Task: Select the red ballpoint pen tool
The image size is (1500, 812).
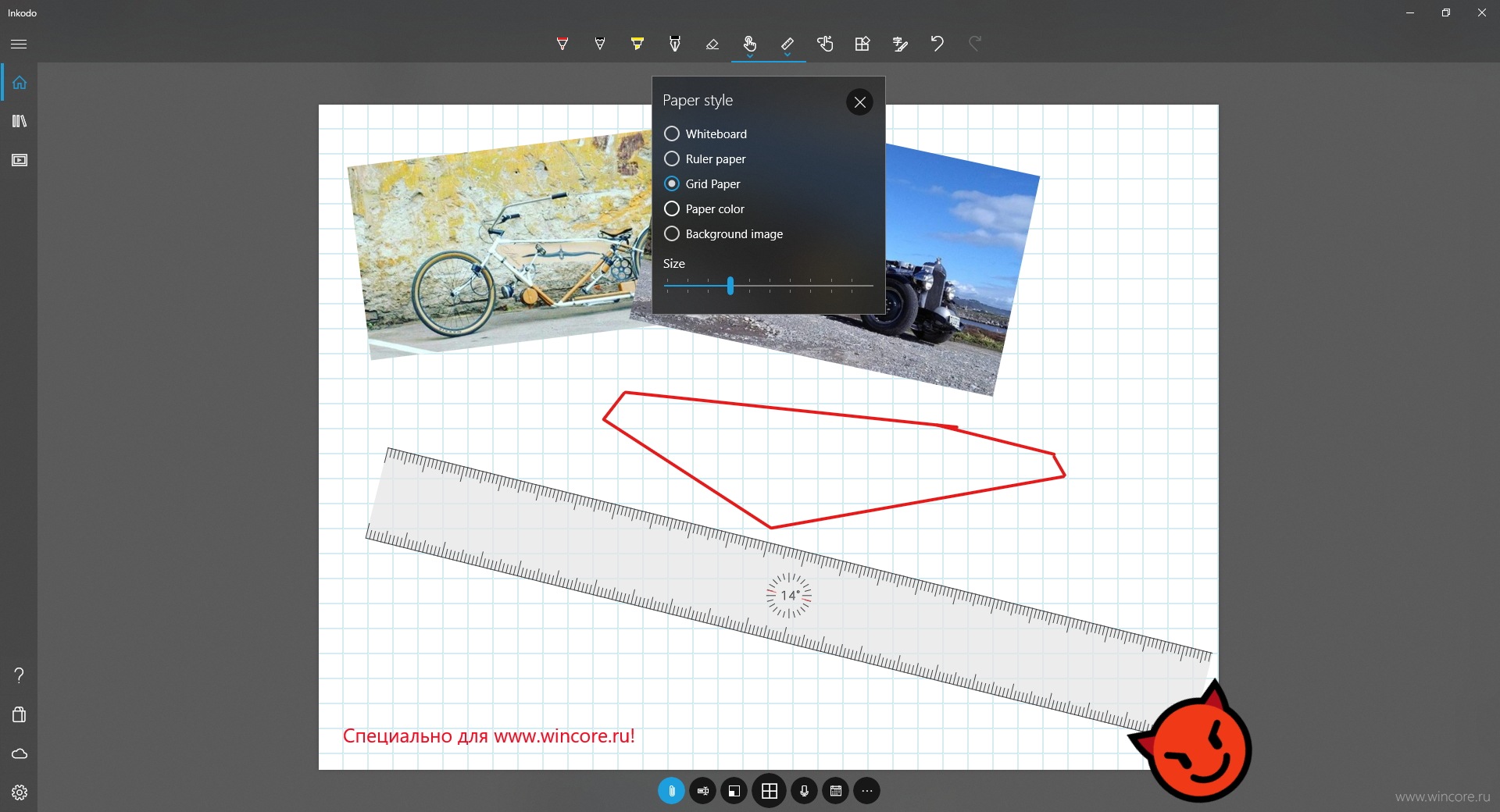Action: [562, 44]
